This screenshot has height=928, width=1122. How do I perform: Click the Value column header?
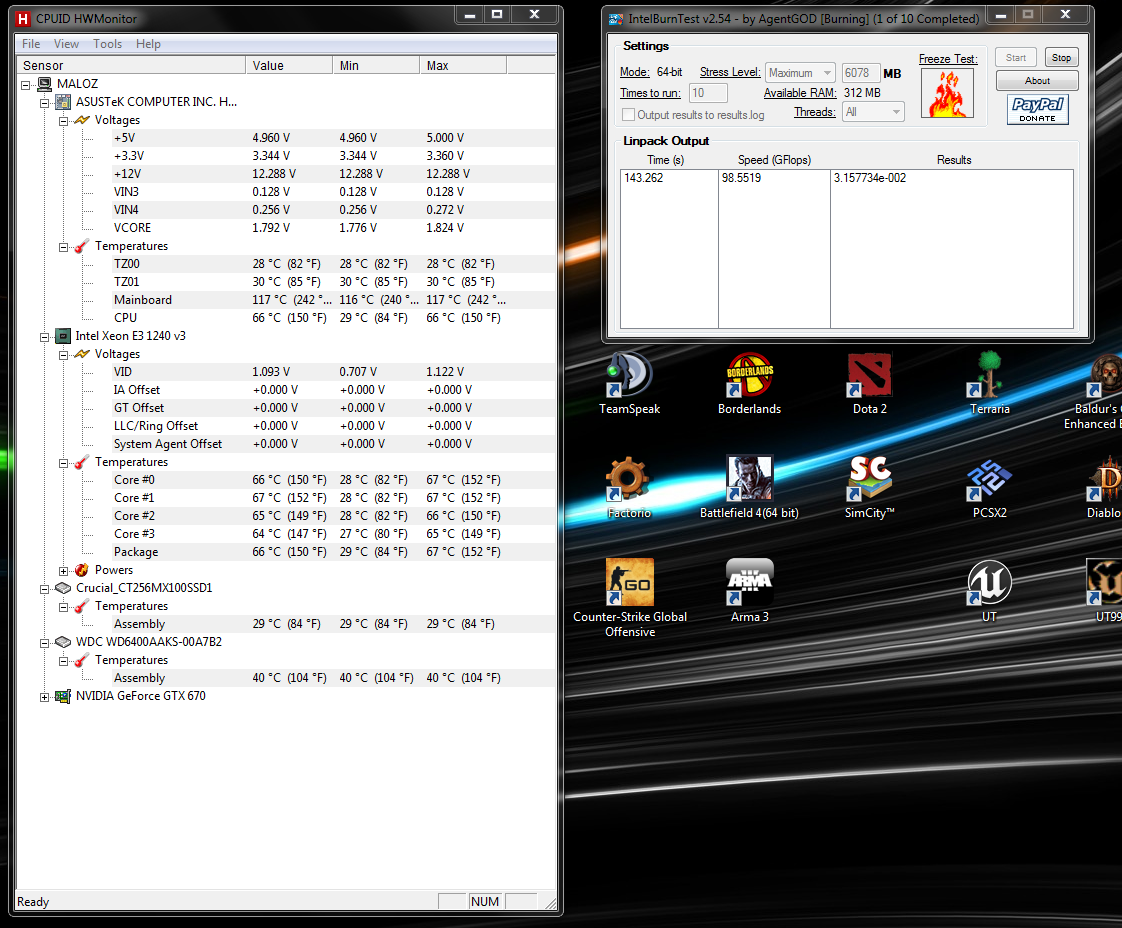(289, 65)
